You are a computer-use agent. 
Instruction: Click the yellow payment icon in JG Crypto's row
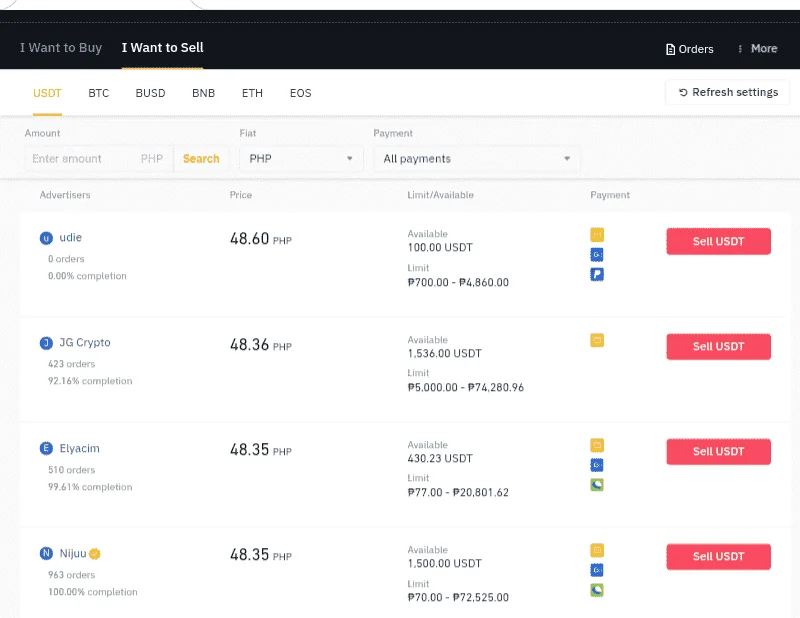pos(597,340)
